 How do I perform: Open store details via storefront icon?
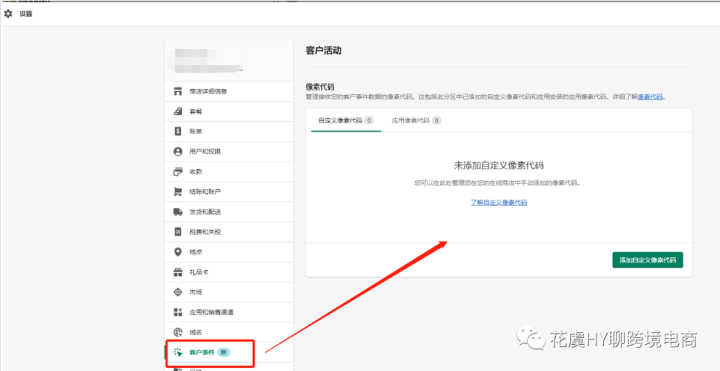(x=178, y=91)
